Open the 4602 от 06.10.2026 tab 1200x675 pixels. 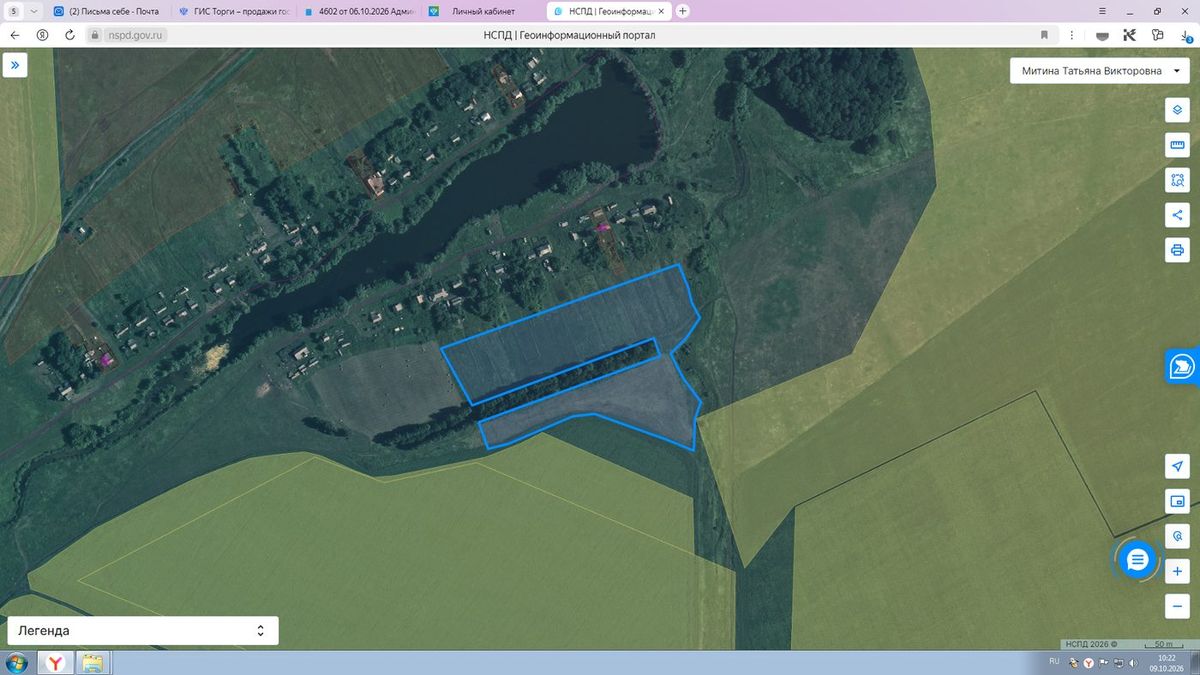click(x=360, y=11)
